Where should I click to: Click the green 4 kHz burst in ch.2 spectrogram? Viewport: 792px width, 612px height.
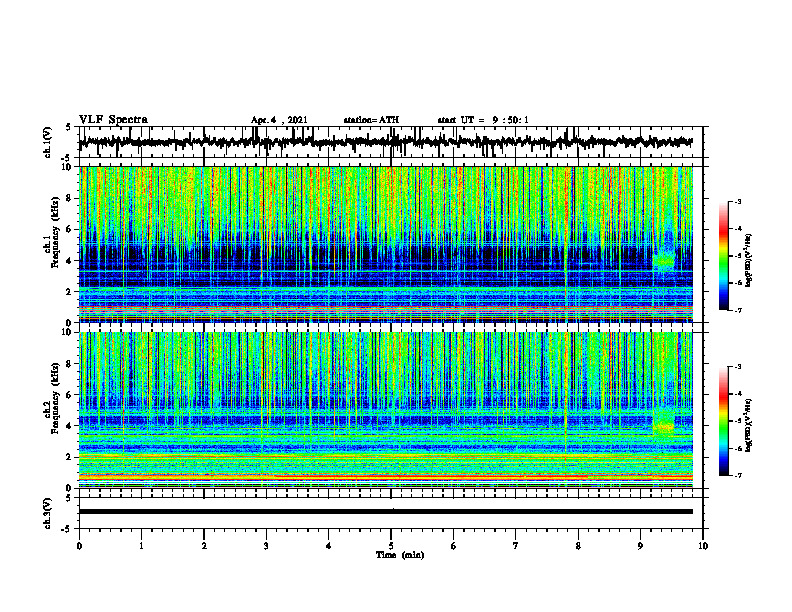click(664, 428)
